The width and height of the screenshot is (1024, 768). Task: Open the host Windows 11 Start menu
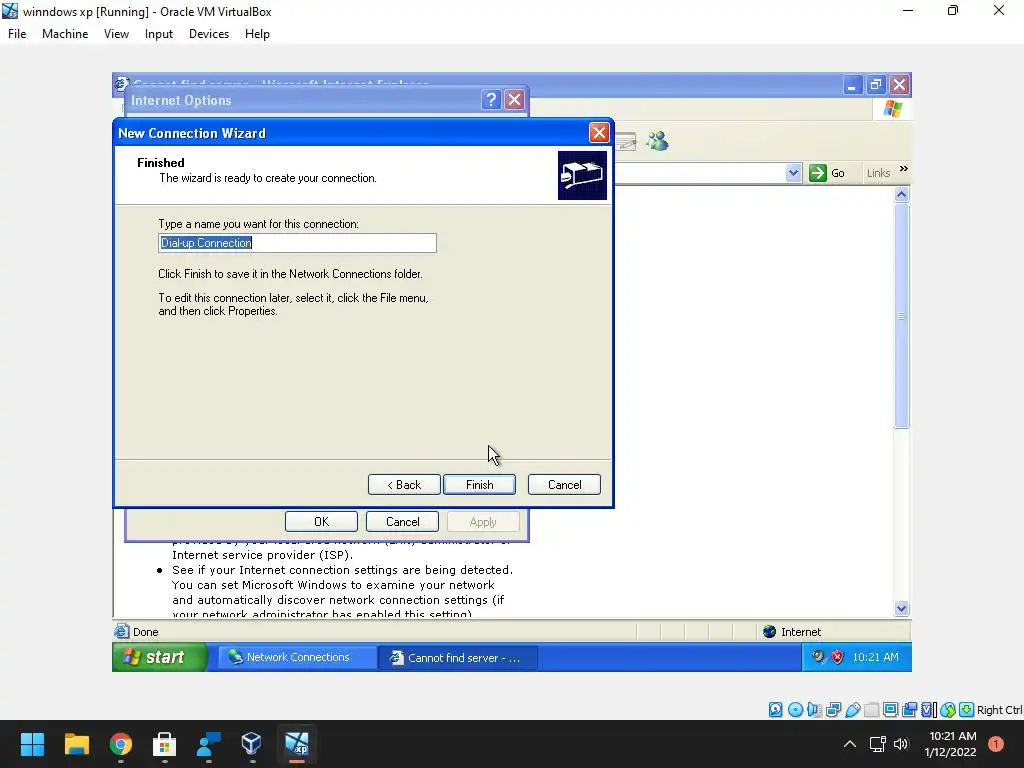click(32, 744)
